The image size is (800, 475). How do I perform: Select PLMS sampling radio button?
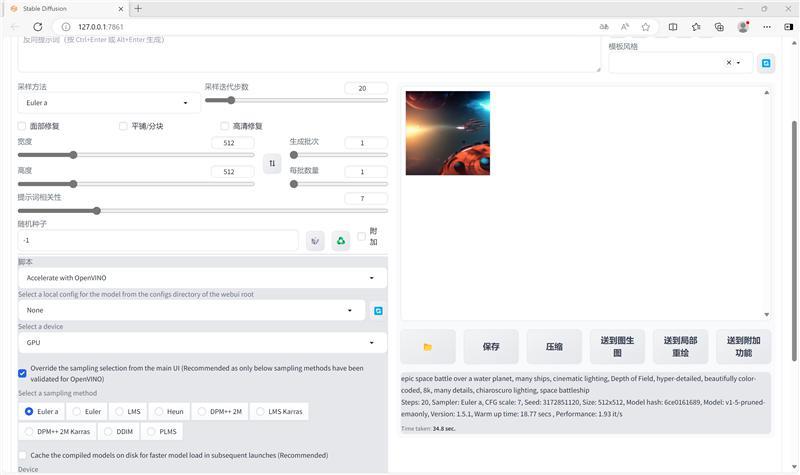tap(151, 432)
